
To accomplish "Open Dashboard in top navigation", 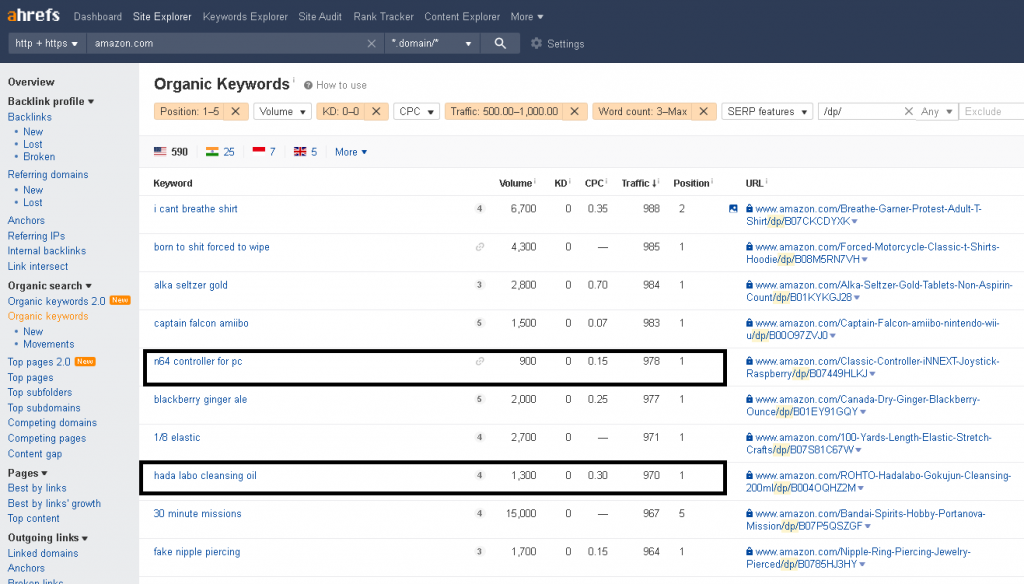I will 97,16.
